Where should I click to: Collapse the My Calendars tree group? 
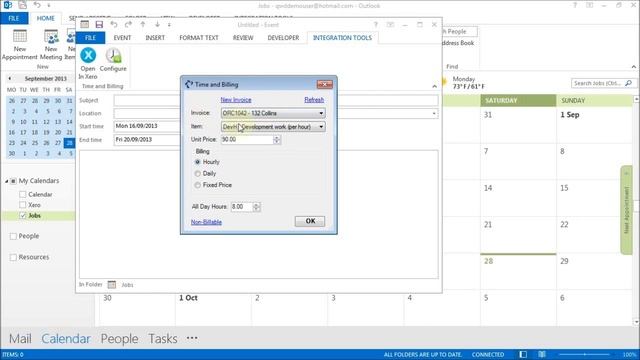click(x=7, y=181)
